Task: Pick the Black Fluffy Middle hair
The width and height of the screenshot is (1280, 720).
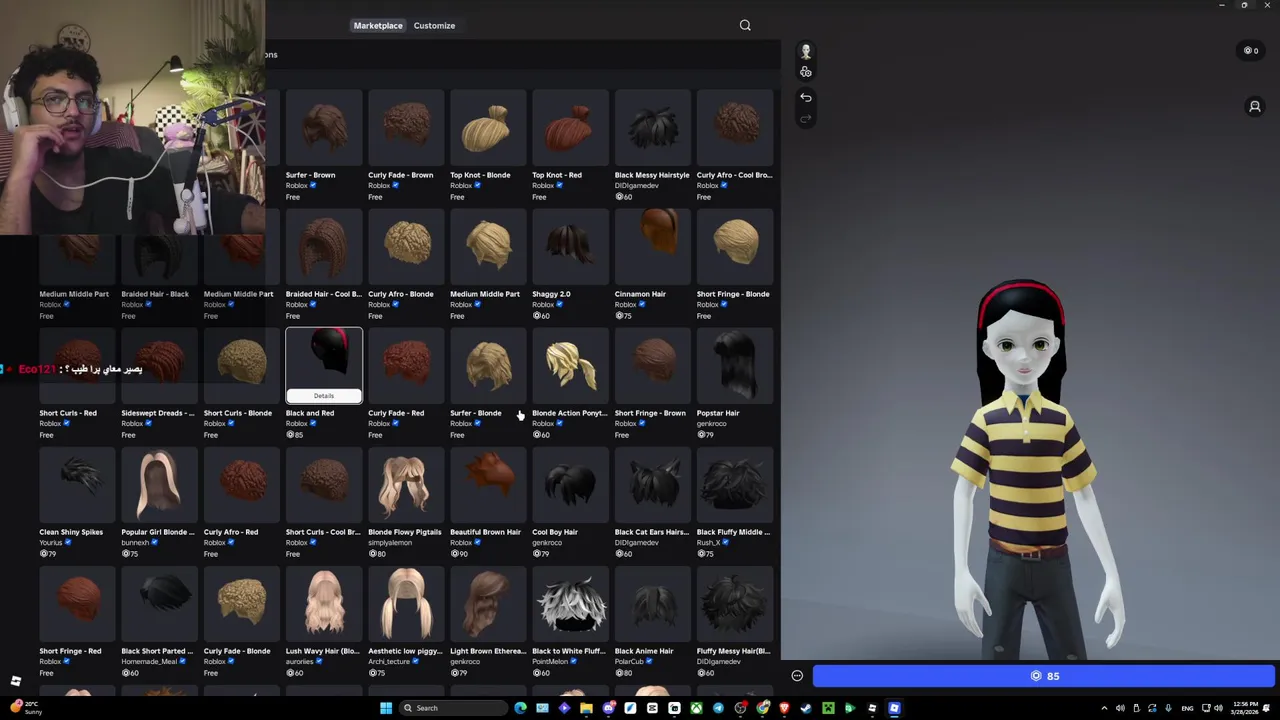Action: point(734,503)
